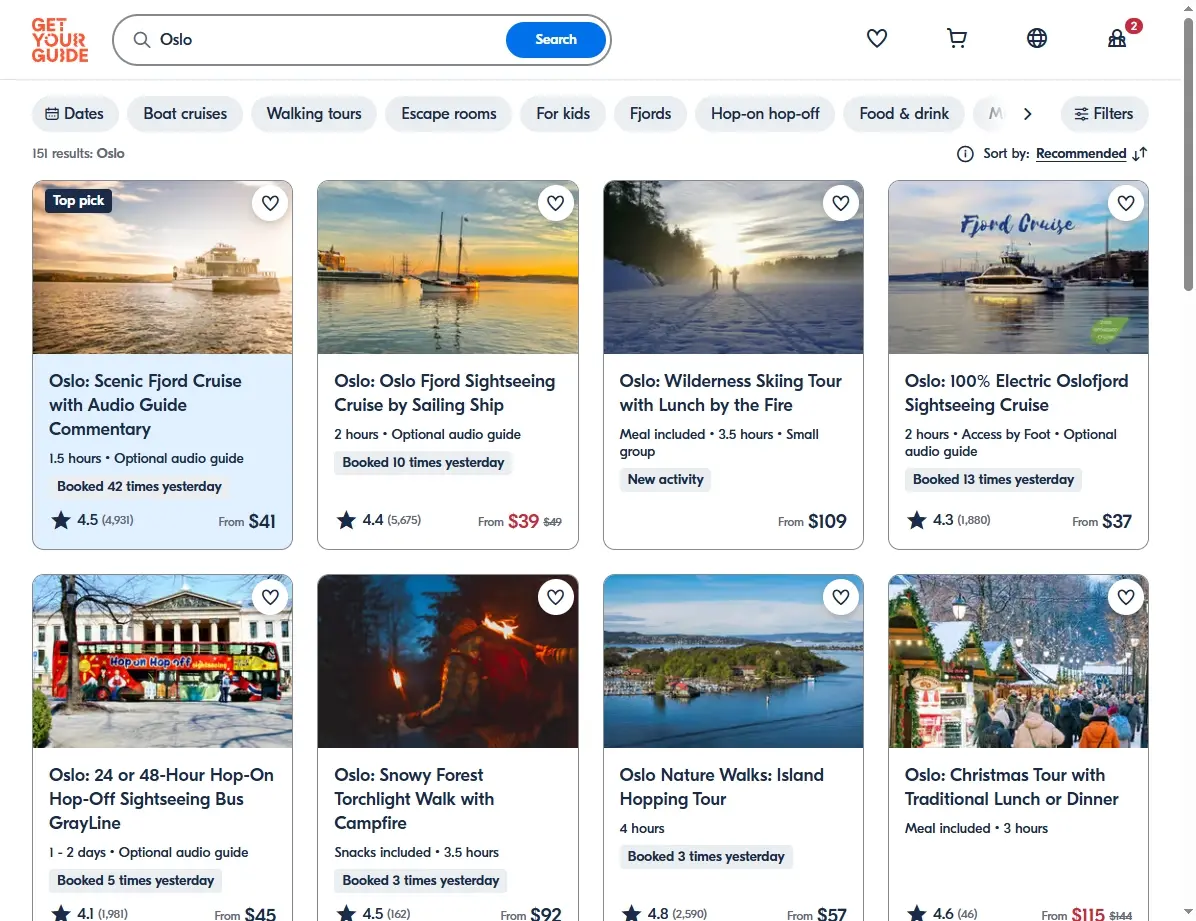Screen dimensions: 1196x921
Task: Click the skiers in snow photo
Action: (x=733, y=267)
